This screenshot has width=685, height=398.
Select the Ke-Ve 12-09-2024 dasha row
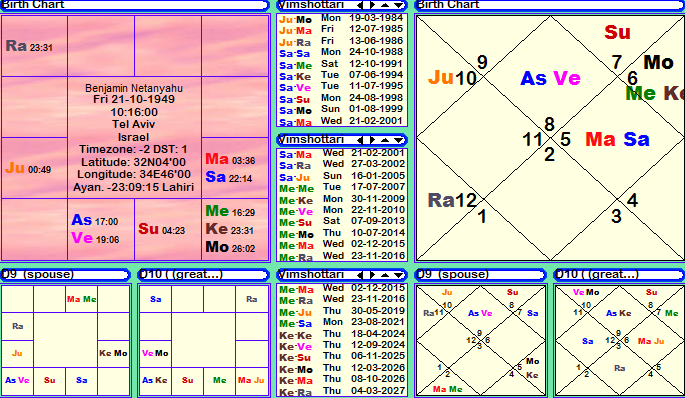click(x=342, y=346)
